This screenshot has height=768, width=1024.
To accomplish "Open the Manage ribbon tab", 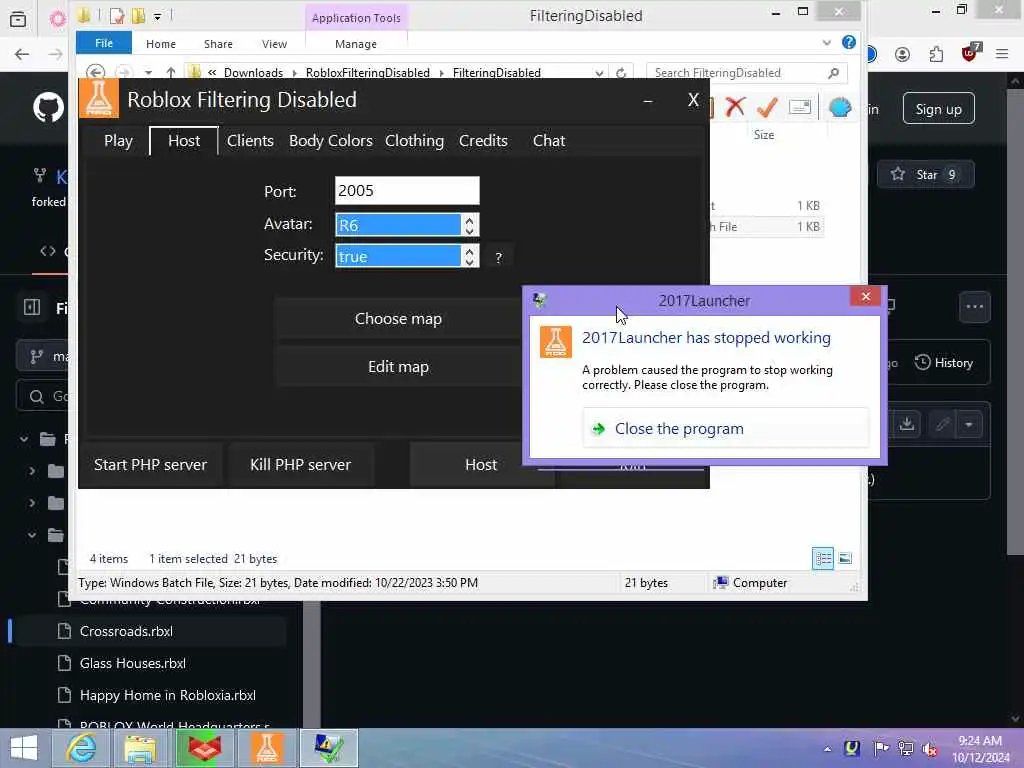I will 355,44.
